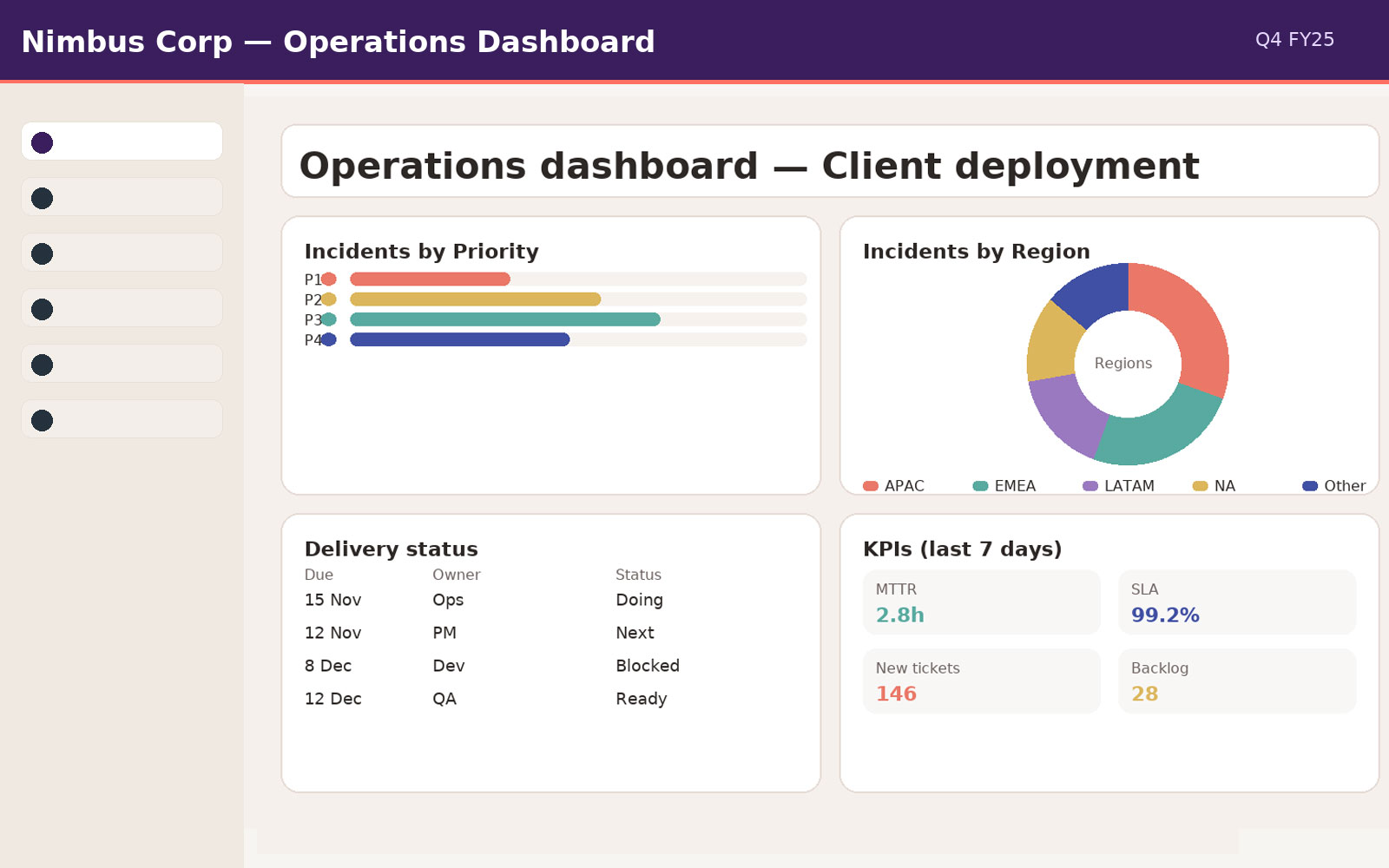Click the New tickets count 146
Image resolution: width=1389 pixels, height=868 pixels.
click(895, 694)
